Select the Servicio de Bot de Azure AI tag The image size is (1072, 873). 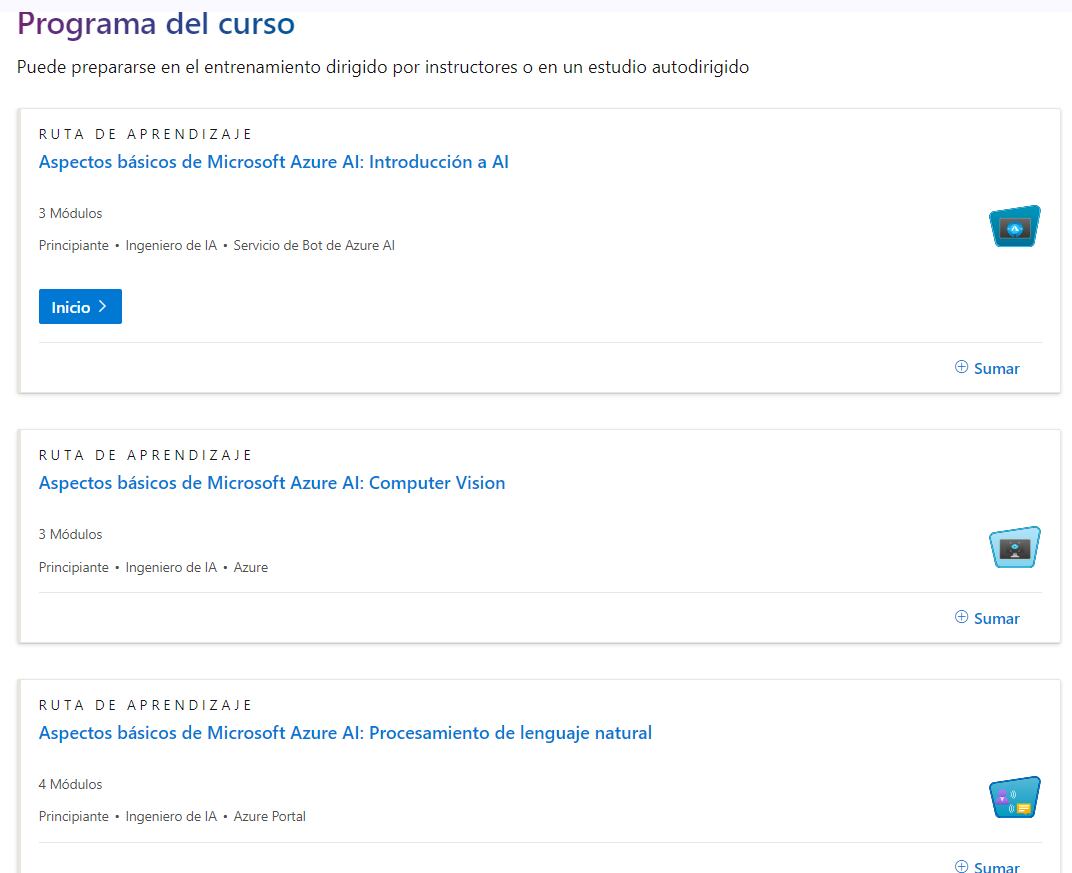point(314,245)
